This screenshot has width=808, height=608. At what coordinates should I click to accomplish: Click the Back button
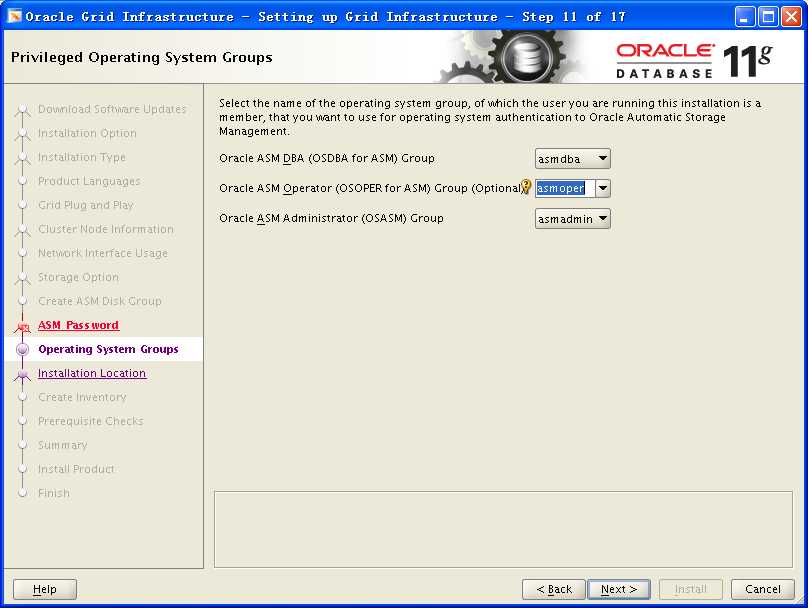[x=554, y=589]
